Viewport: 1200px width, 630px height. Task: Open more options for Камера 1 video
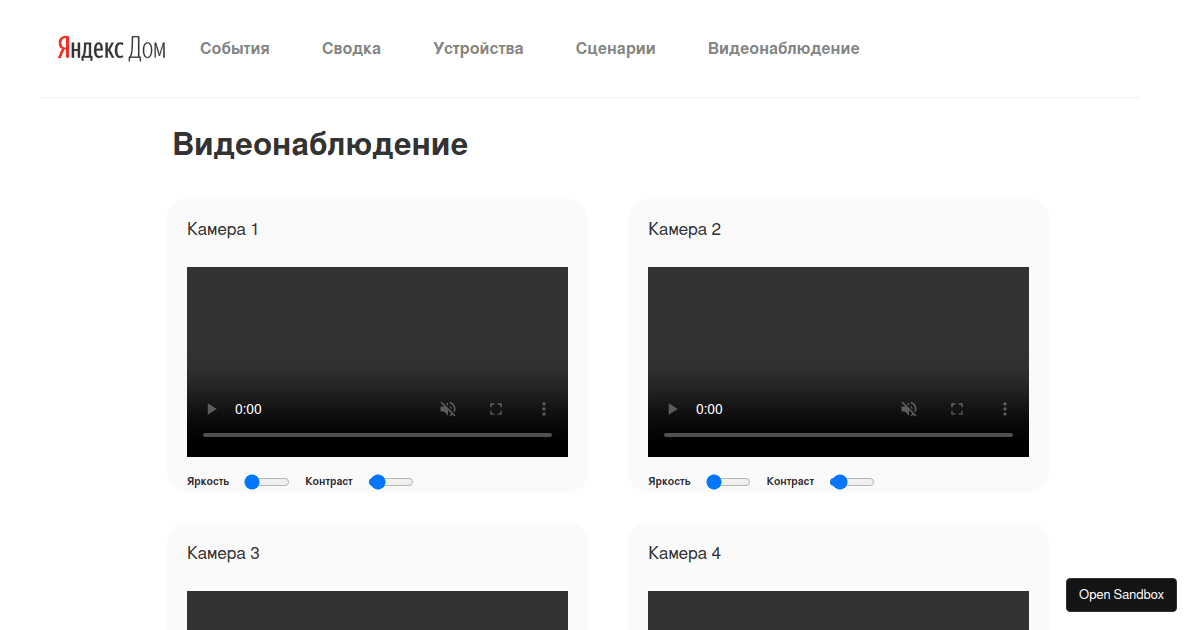[544, 409]
